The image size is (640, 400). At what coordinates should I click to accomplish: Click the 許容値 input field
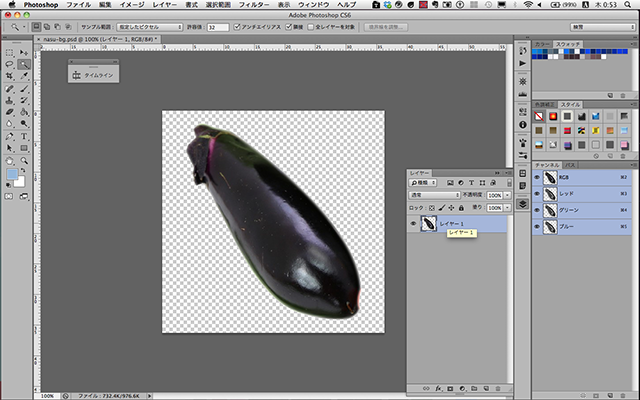tap(217, 27)
